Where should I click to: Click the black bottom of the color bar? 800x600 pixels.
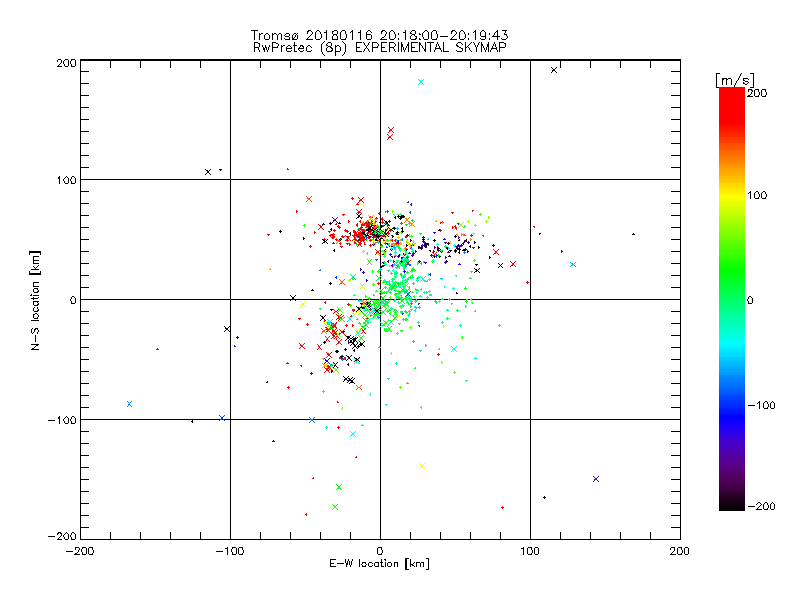pos(731,503)
